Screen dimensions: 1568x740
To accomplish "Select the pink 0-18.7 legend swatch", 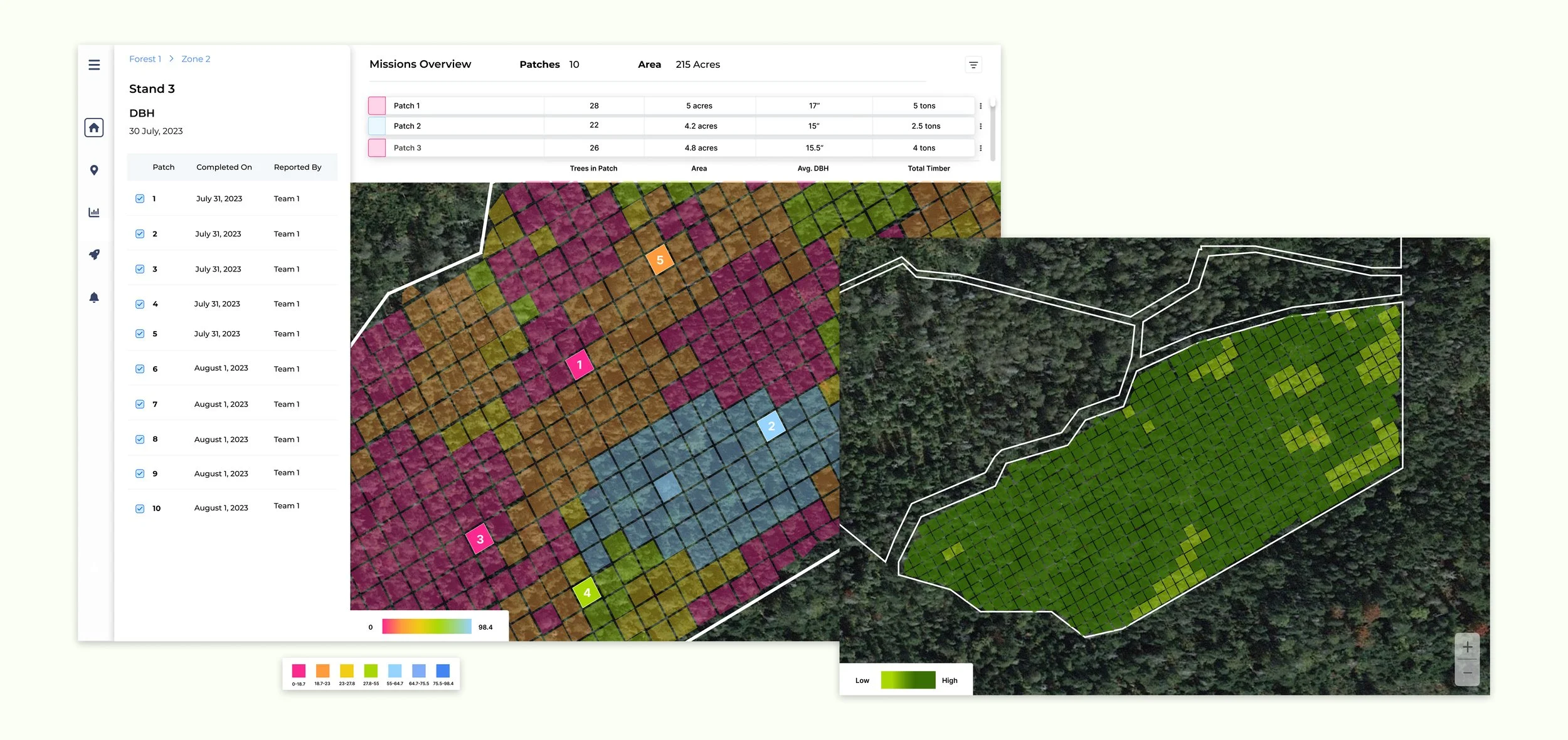I will pyautogui.click(x=299, y=670).
